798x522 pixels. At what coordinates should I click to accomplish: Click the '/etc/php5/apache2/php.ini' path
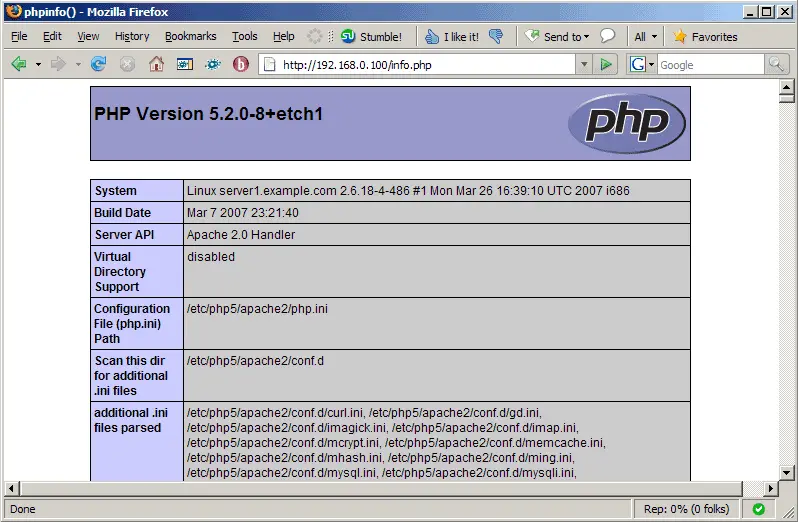(x=257, y=309)
